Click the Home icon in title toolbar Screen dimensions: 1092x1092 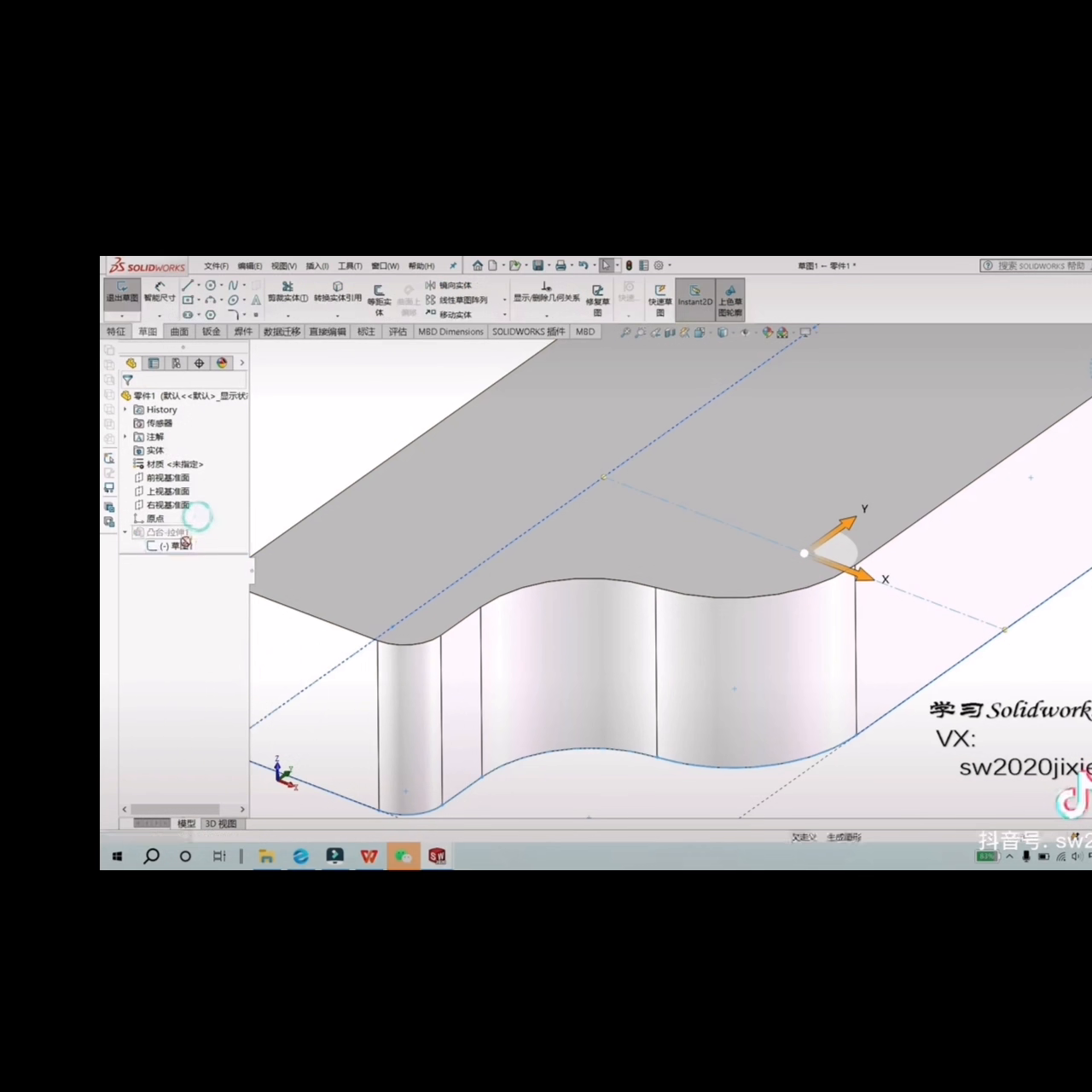(478, 265)
